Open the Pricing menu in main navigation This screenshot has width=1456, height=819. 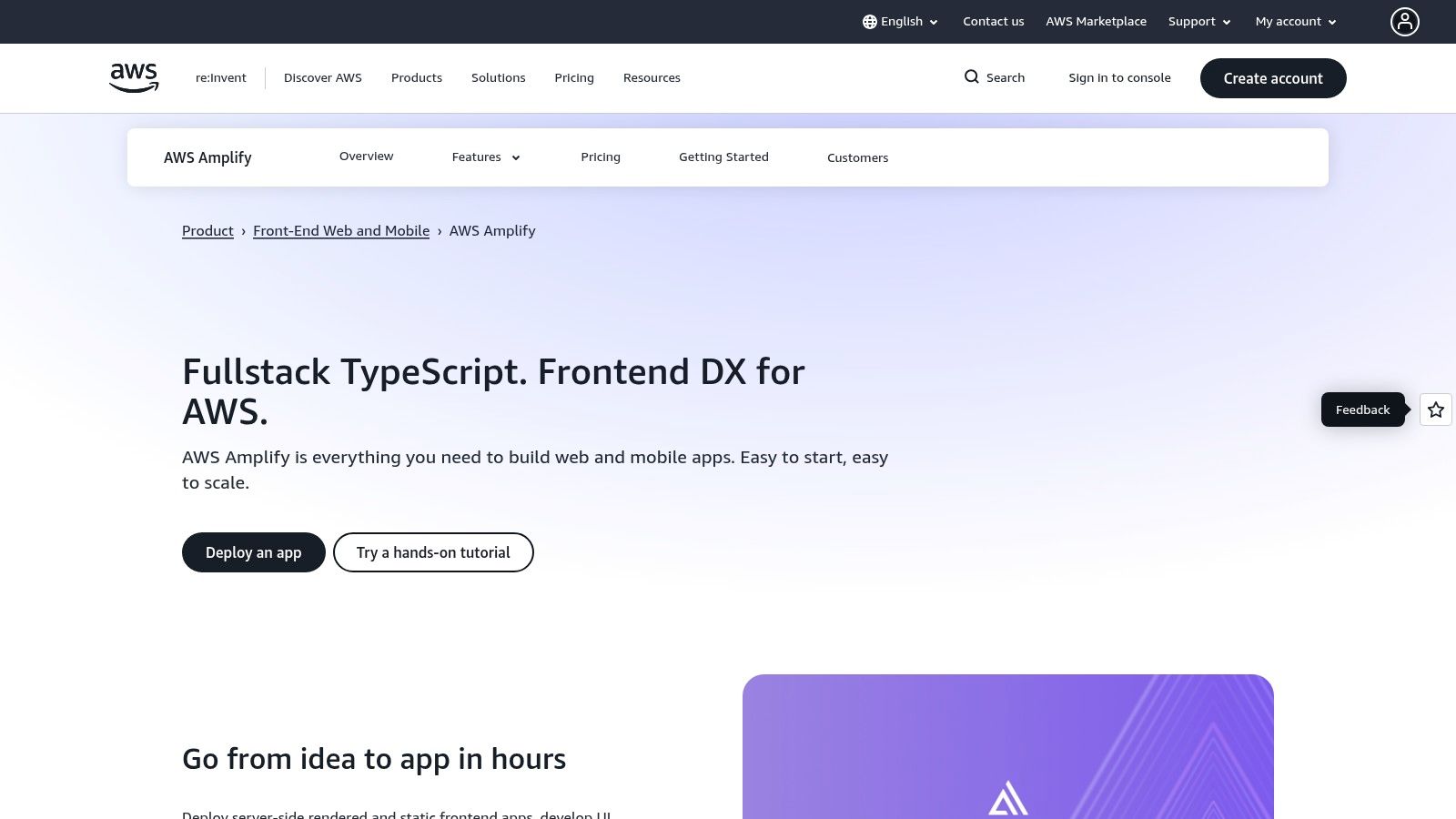(x=574, y=78)
